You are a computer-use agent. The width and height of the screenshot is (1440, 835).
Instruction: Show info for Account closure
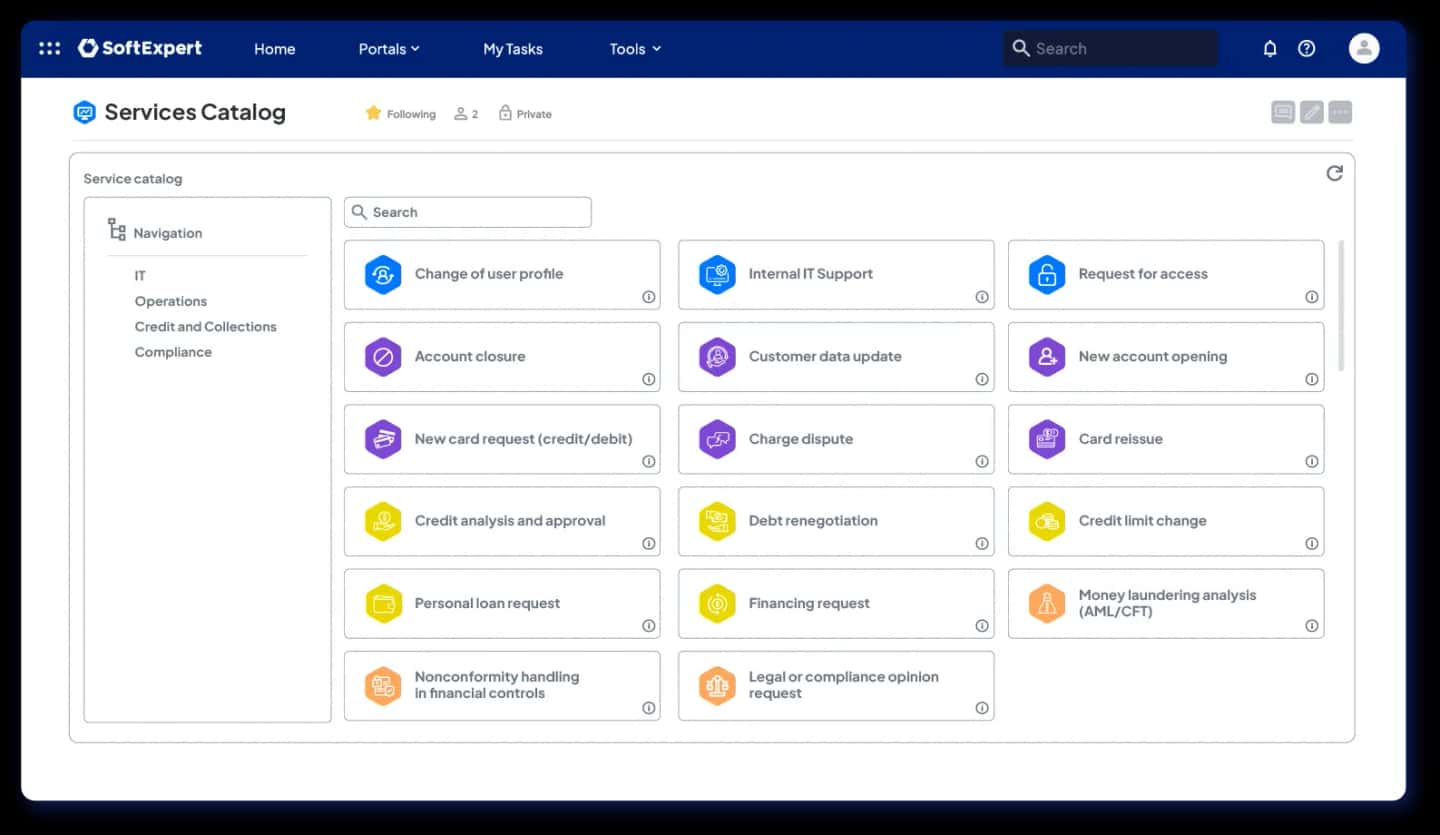coord(648,379)
